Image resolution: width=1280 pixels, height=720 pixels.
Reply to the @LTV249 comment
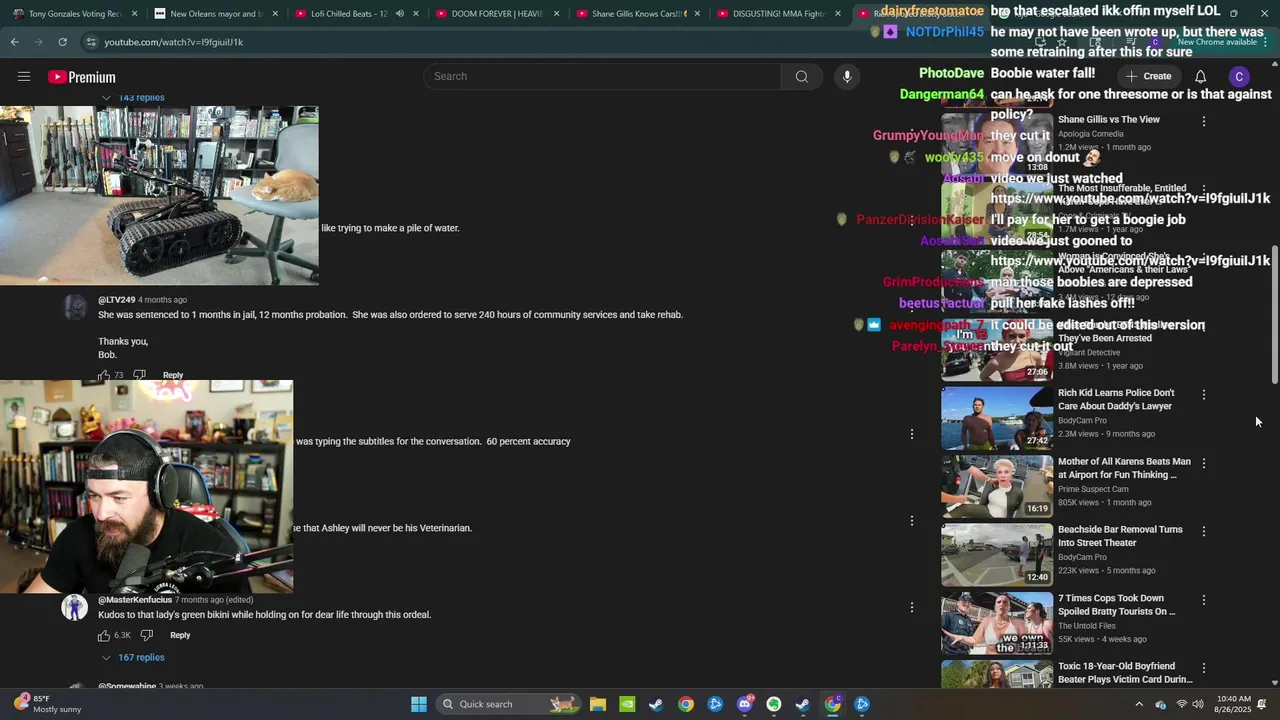173,375
